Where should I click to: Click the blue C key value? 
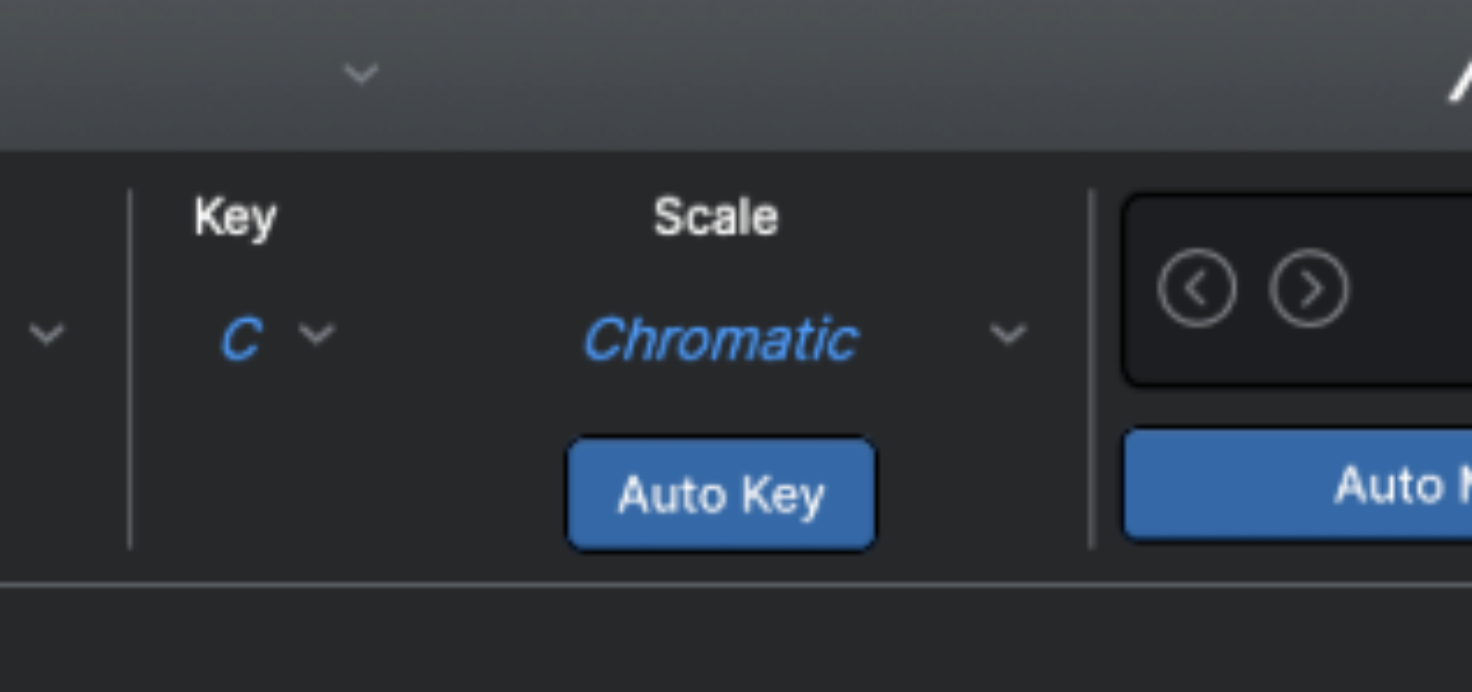[x=240, y=340]
